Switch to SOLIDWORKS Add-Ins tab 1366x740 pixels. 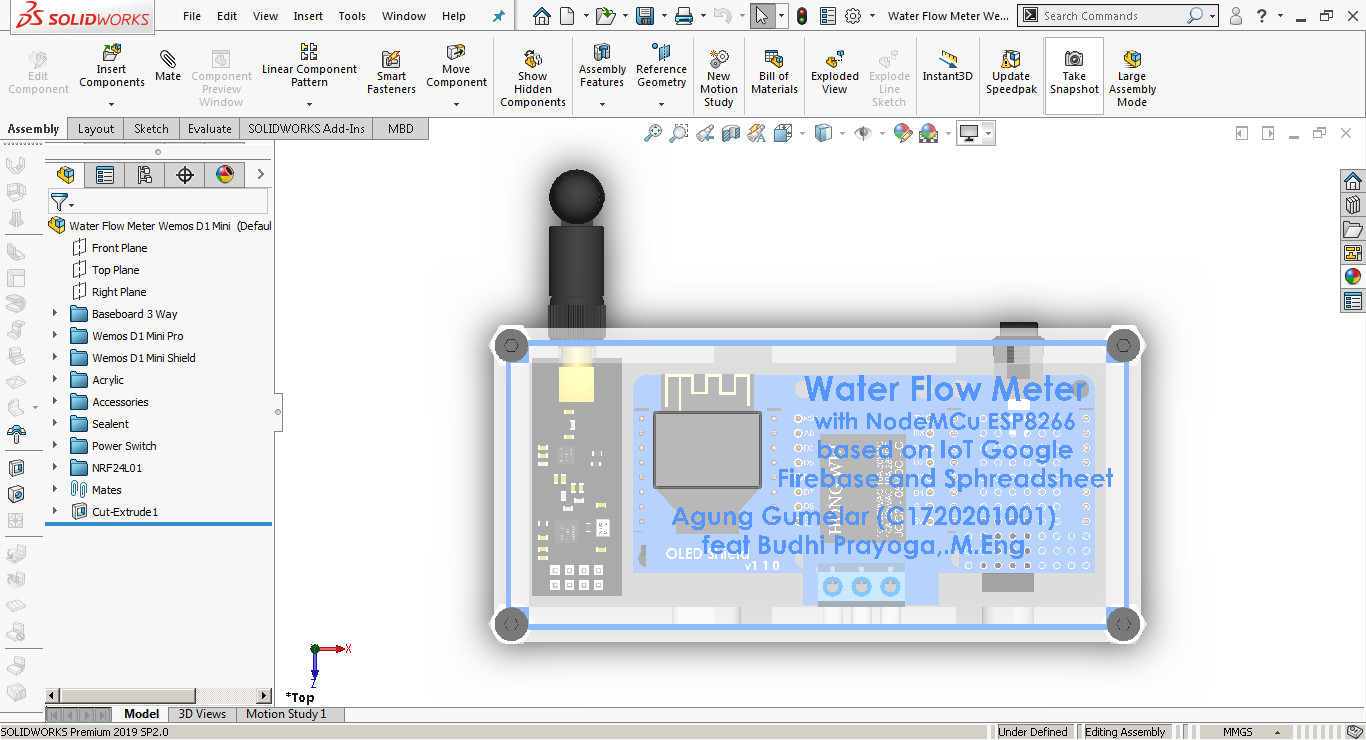(306, 128)
